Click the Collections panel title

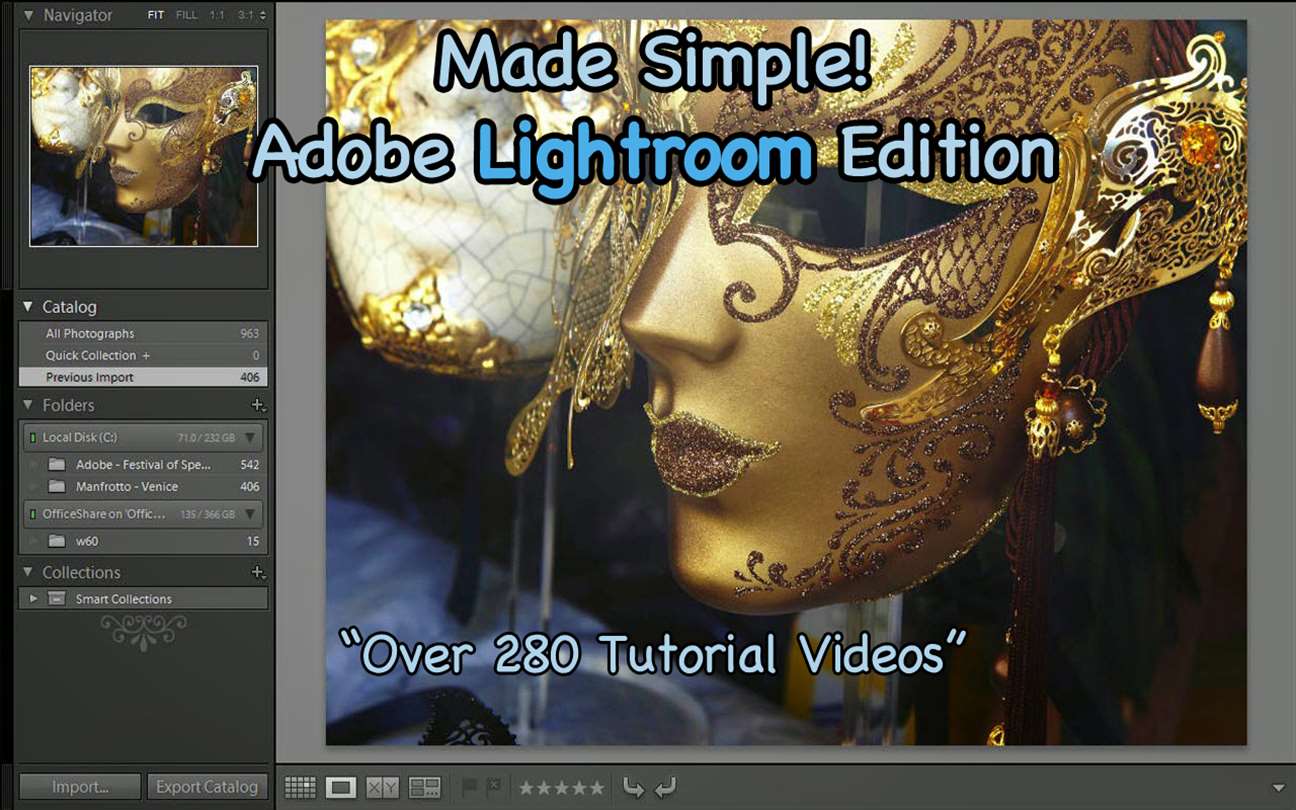pyautogui.click(x=81, y=572)
